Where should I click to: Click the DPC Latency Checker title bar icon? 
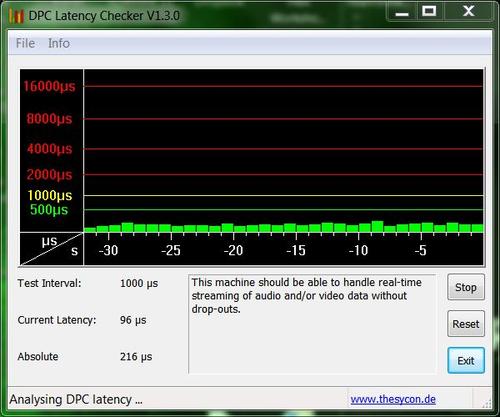[16, 16]
